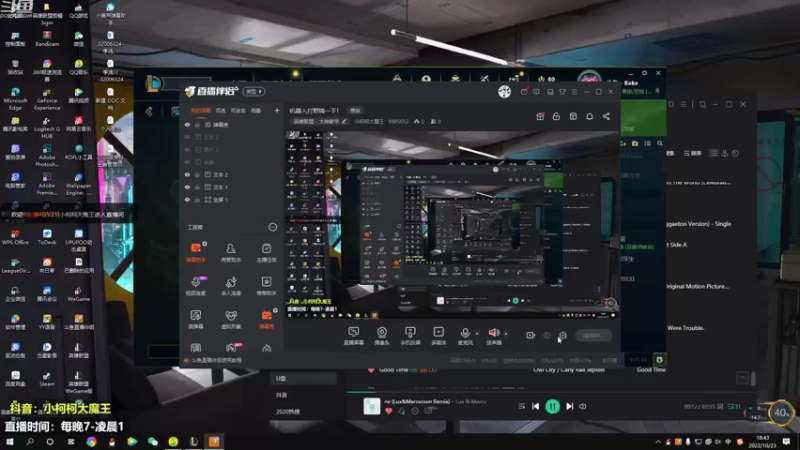Like the current song heart icon
The image size is (800, 450).
point(388,411)
